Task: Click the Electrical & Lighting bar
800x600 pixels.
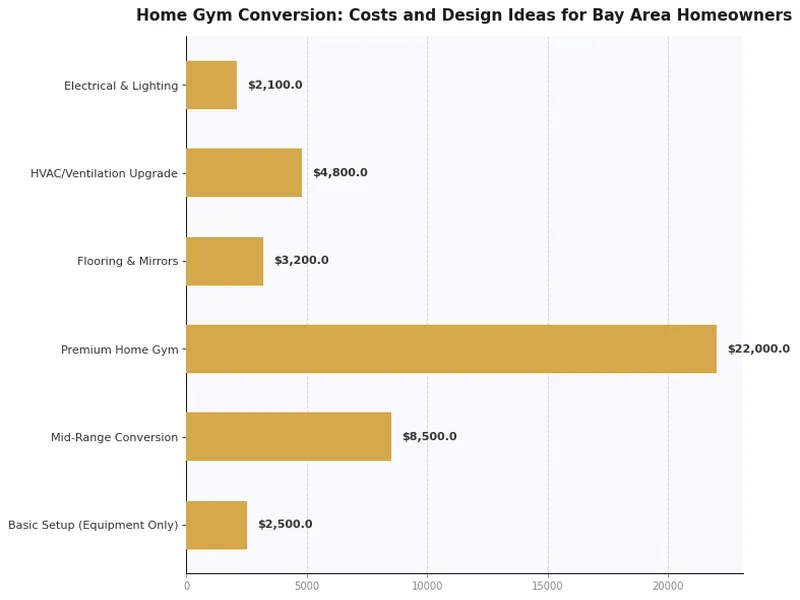Action: tap(210, 85)
